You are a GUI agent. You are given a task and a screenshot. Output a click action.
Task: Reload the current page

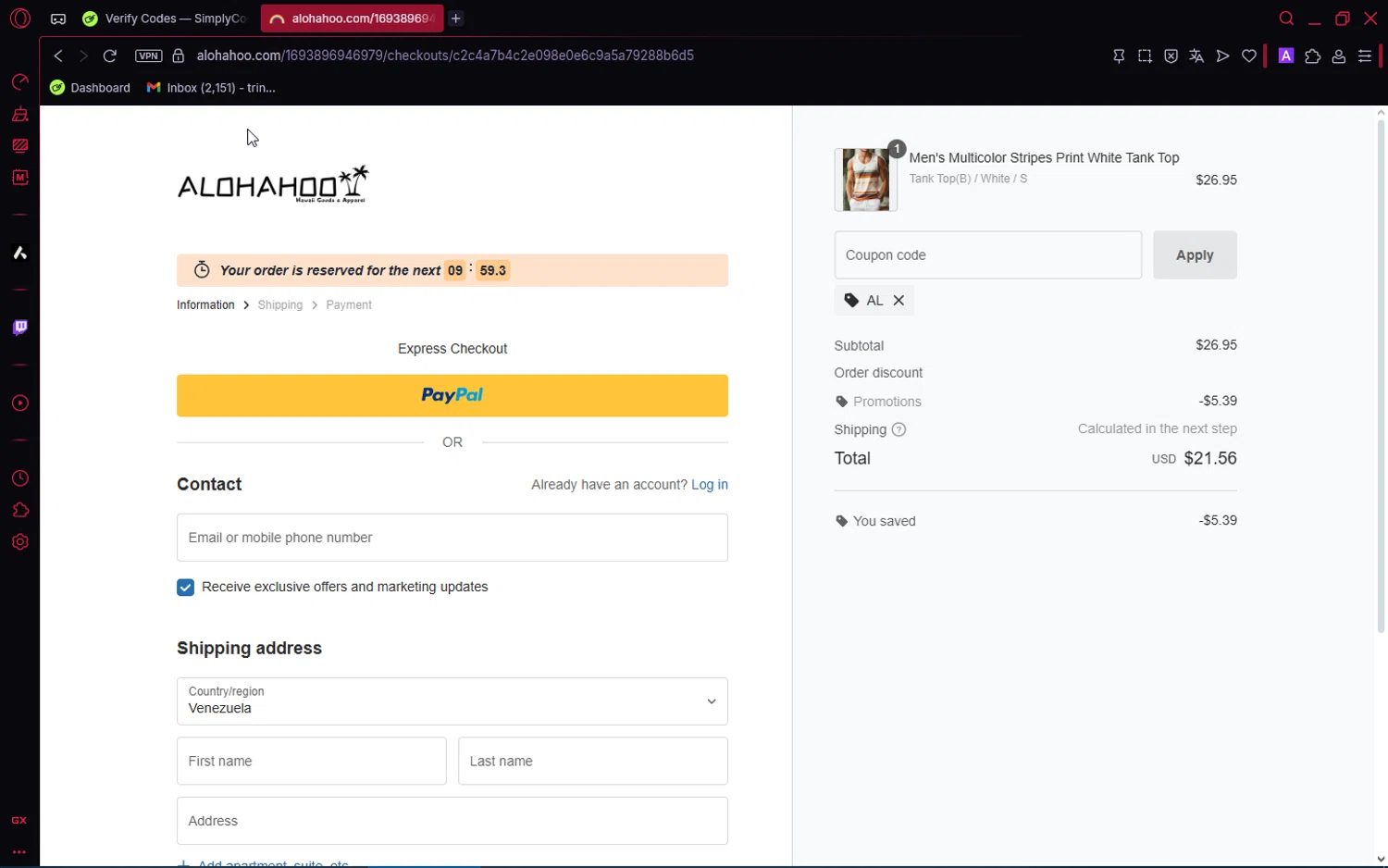click(x=109, y=56)
